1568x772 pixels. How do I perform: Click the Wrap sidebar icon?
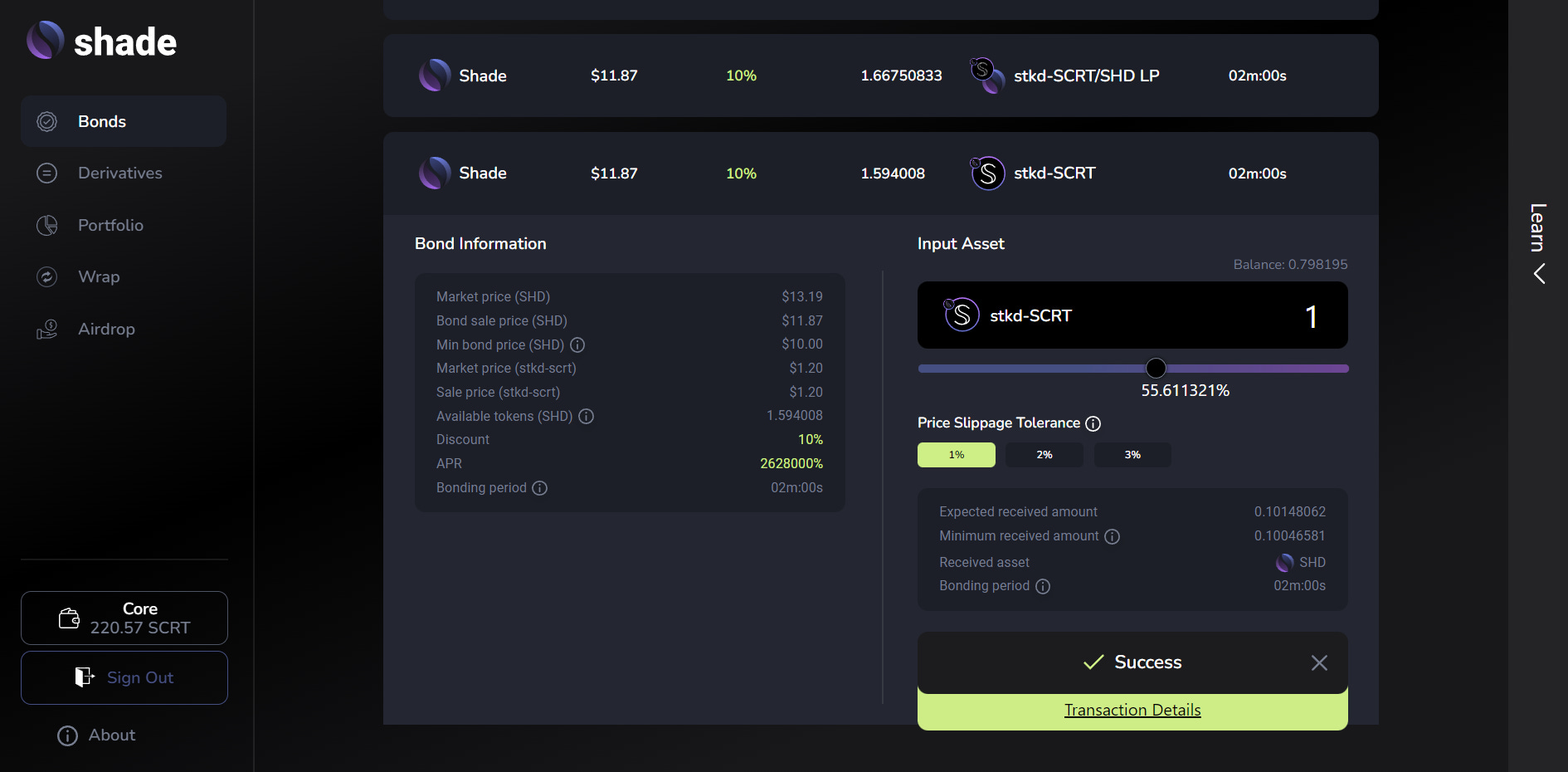pos(47,276)
